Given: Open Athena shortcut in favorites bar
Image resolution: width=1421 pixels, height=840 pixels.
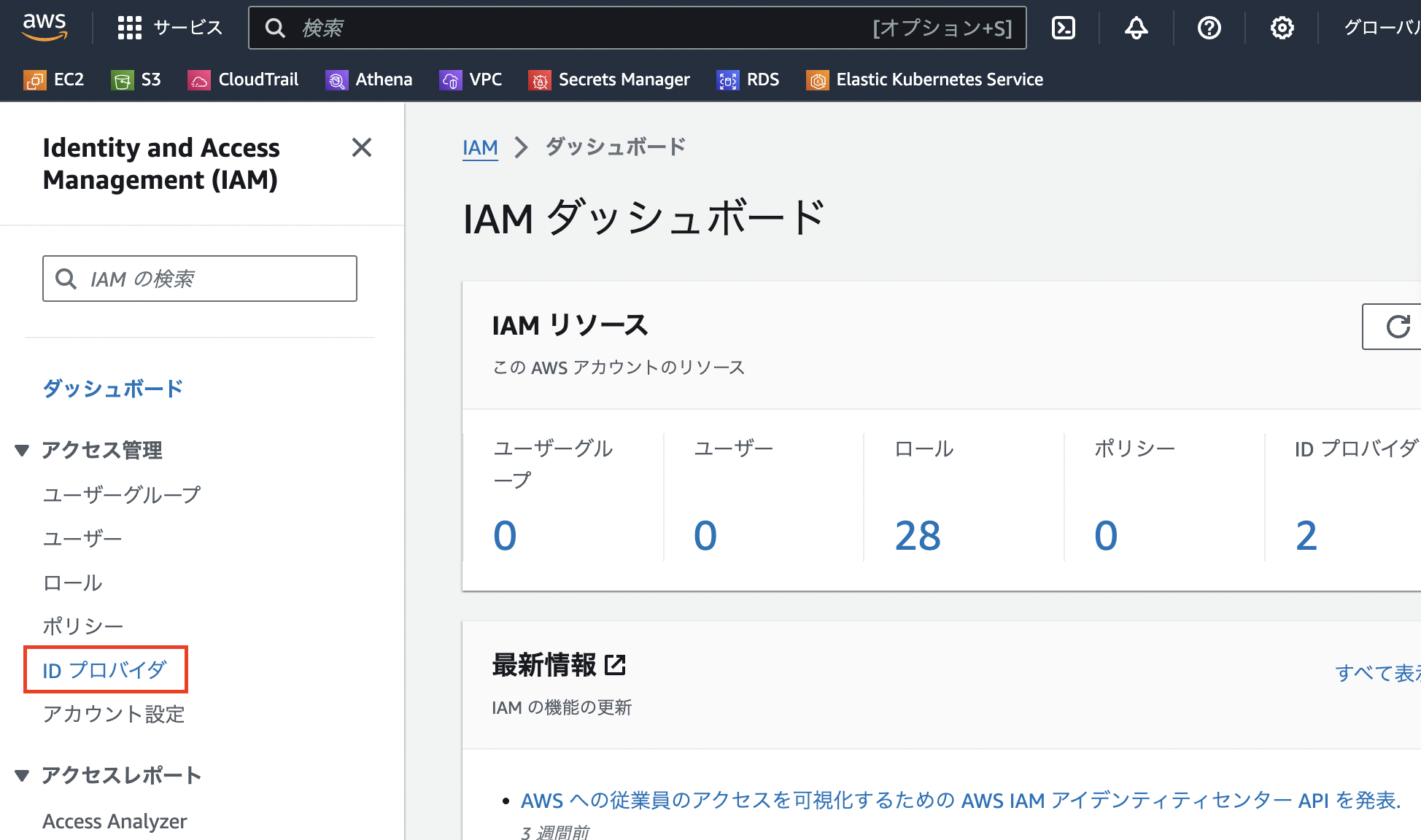Looking at the screenshot, I should click(368, 79).
